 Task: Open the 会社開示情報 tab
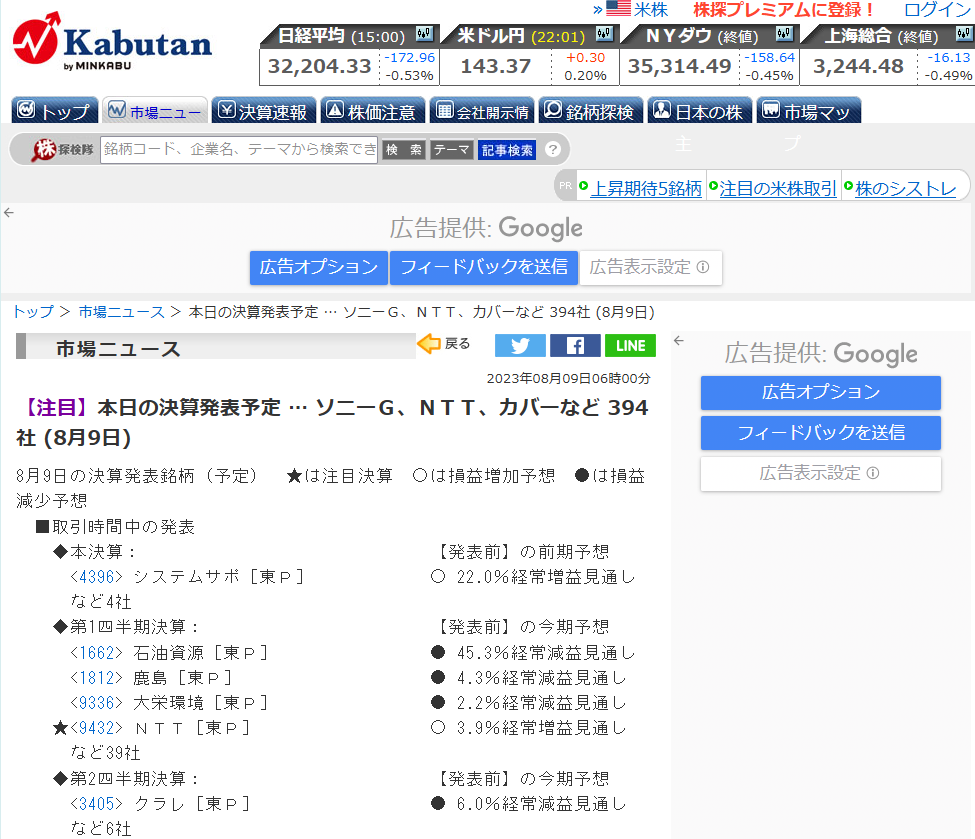click(x=479, y=111)
